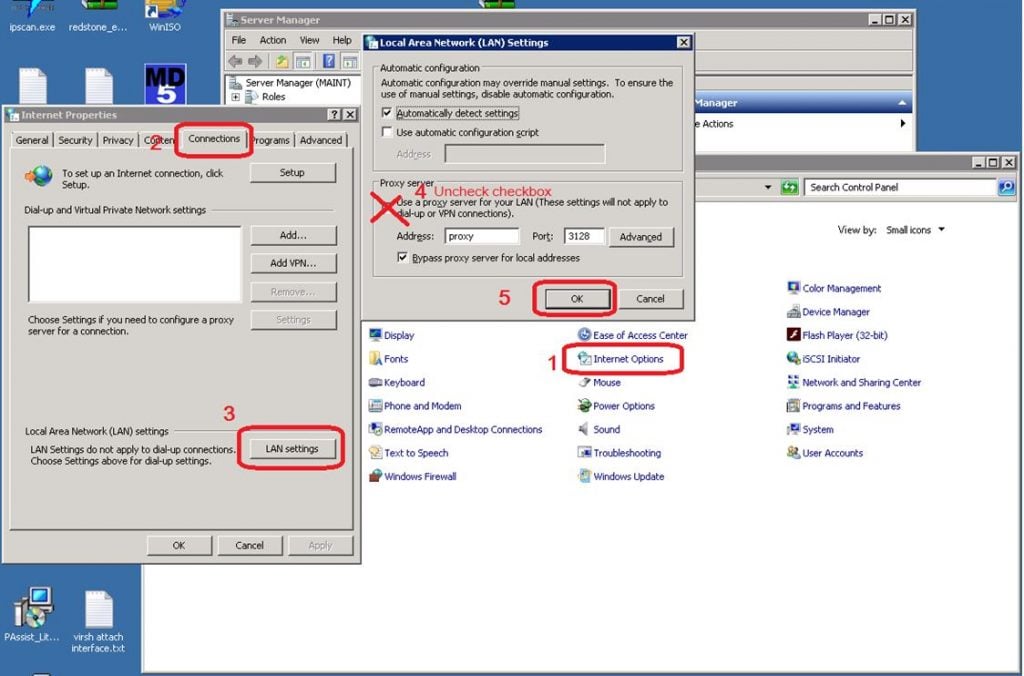This screenshot has width=1024, height=676.
Task: Click the Advanced button beside the proxy port
Action: (641, 237)
